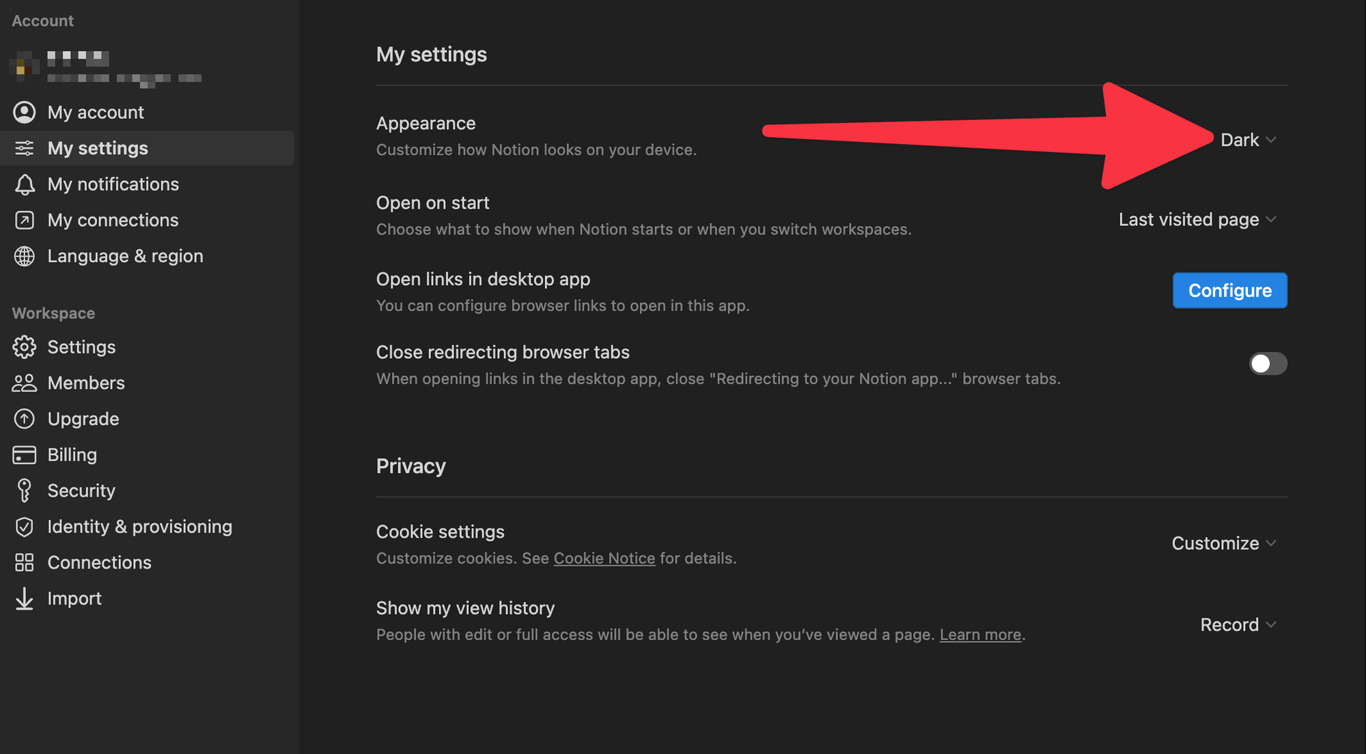The image size is (1366, 754).
Task: Click the Billing credit card icon
Action: pyautogui.click(x=24, y=455)
